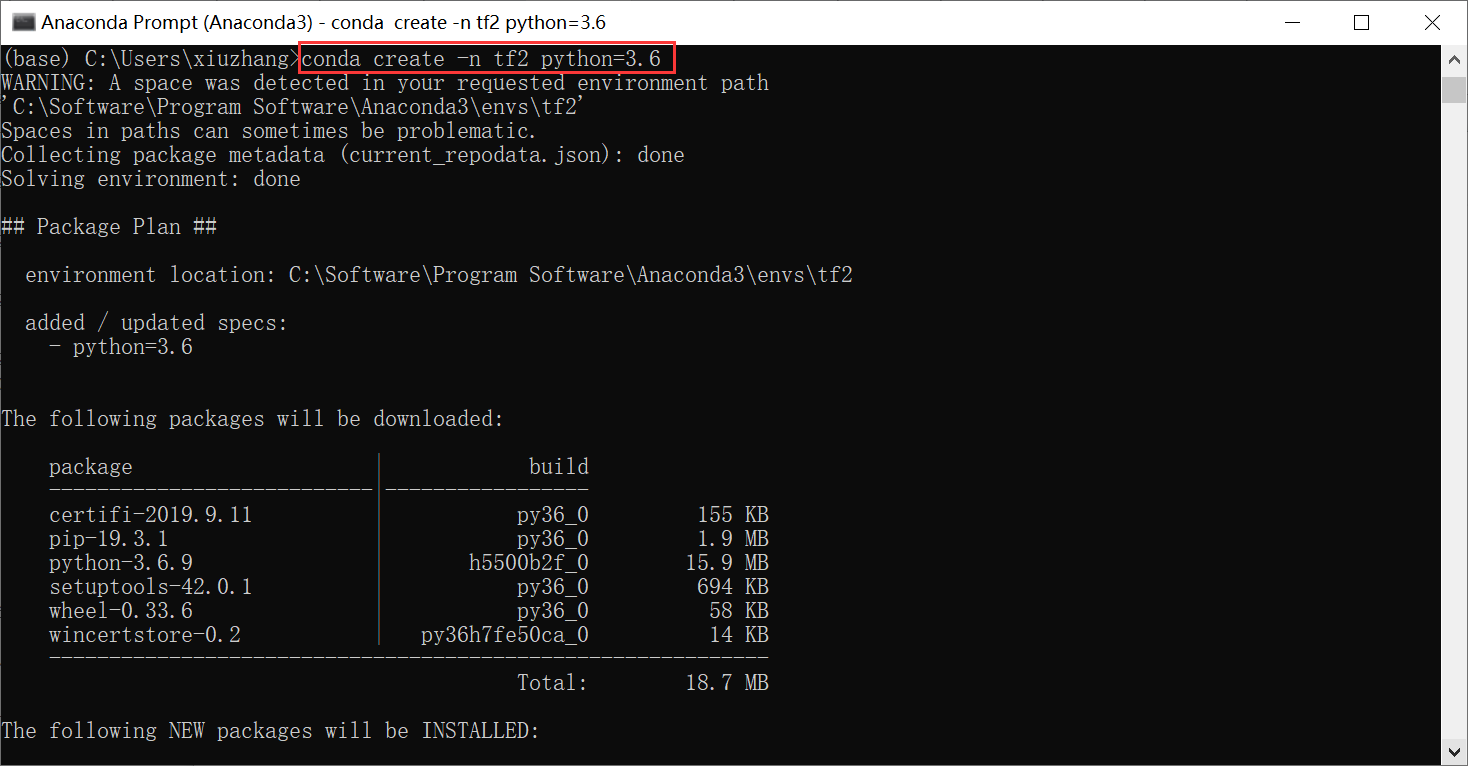
Task: Click the total size '18.7 MB'
Action: tap(727, 683)
